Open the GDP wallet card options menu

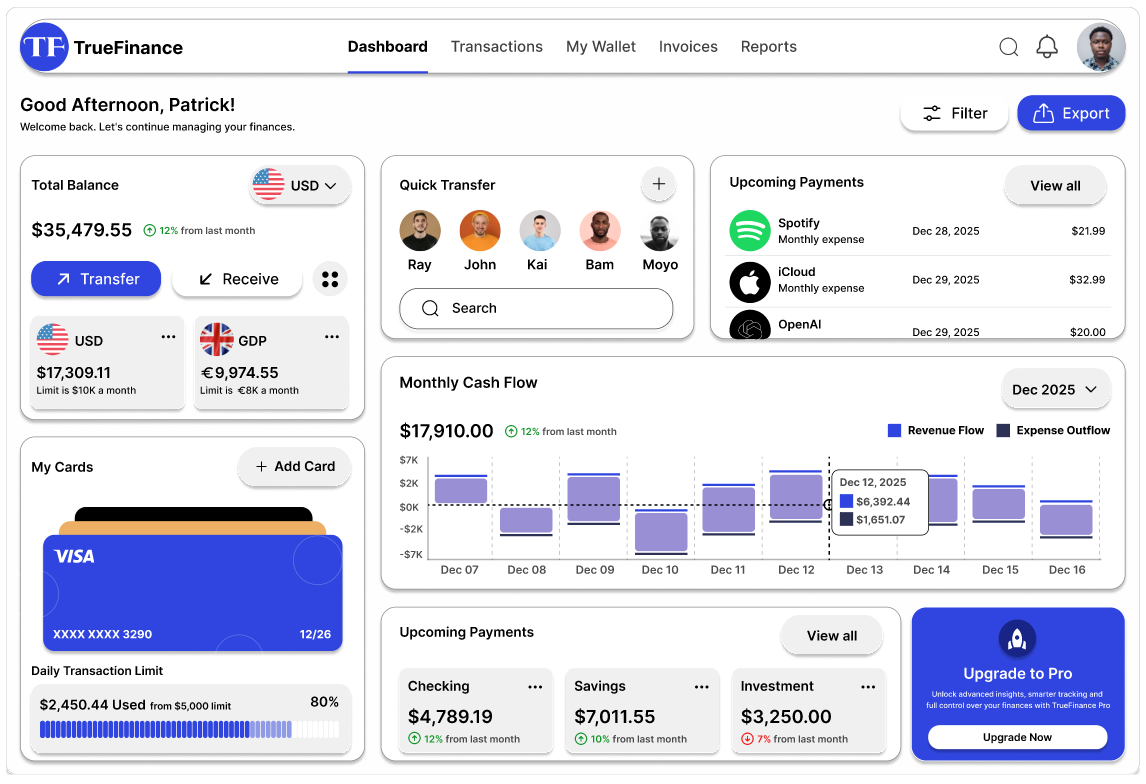332,337
